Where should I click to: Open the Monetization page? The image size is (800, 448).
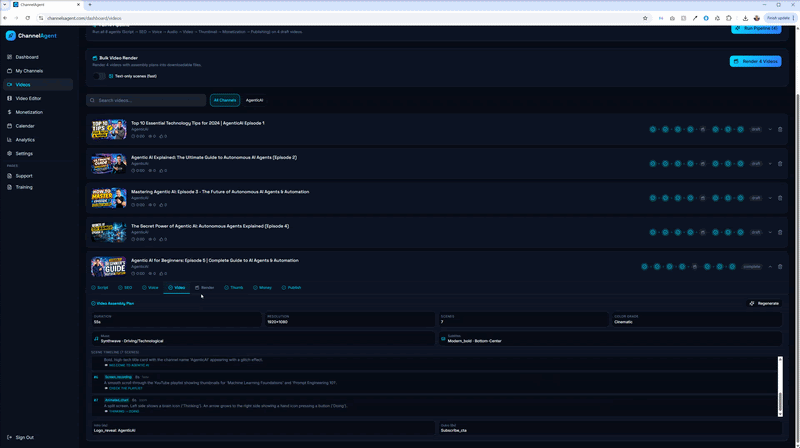[x=29, y=112]
